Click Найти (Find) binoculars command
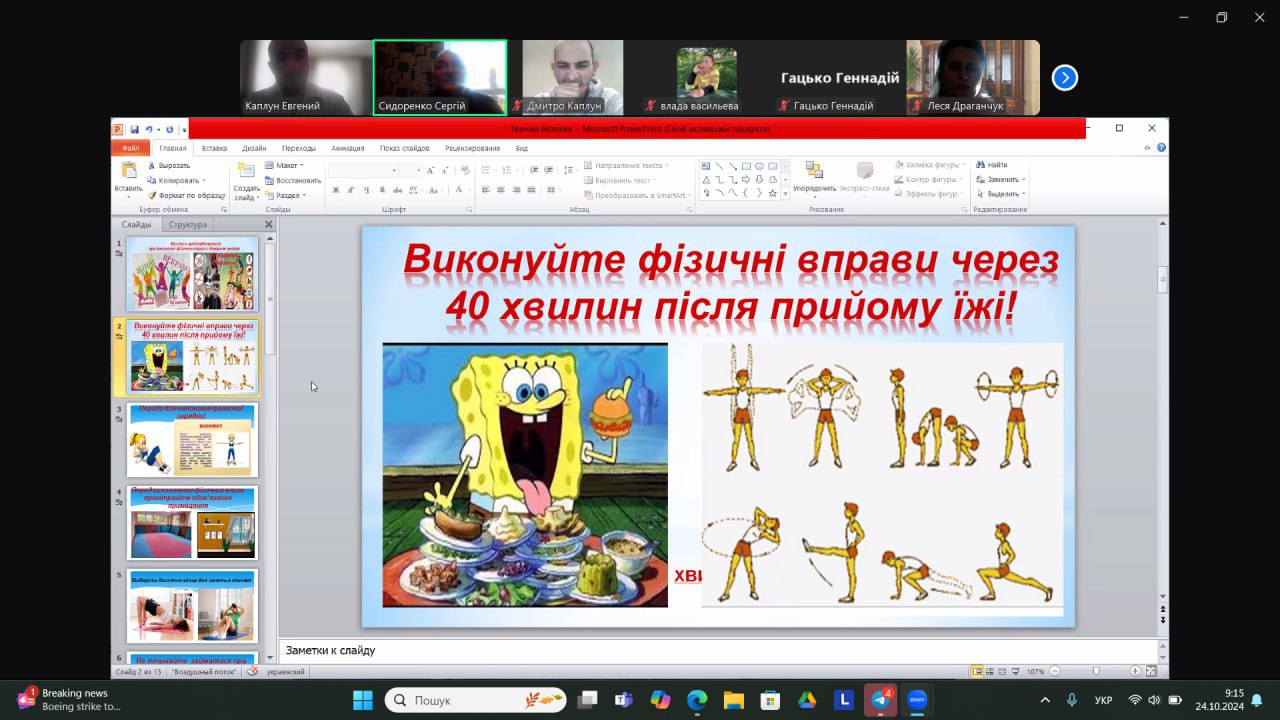 coord(992,165)
